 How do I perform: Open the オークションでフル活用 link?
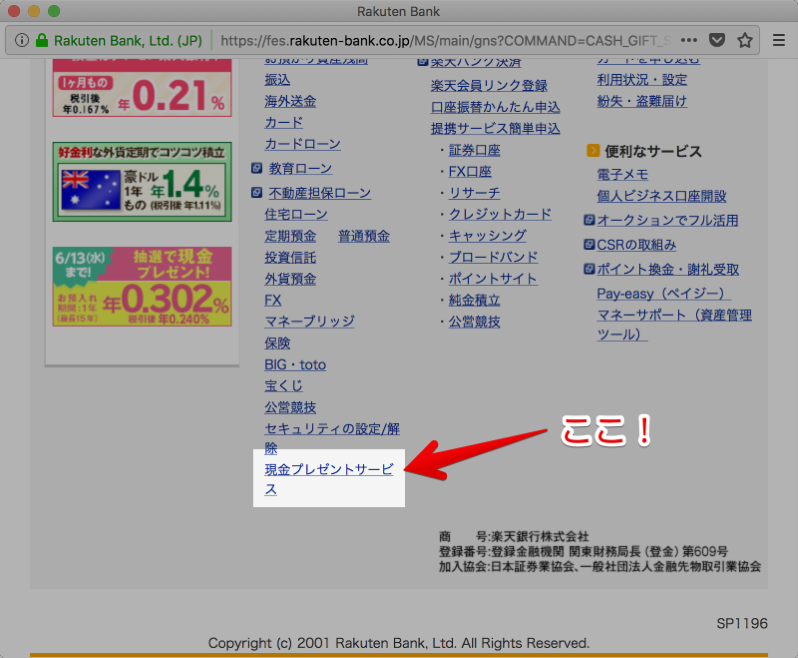tap(668, 220)
